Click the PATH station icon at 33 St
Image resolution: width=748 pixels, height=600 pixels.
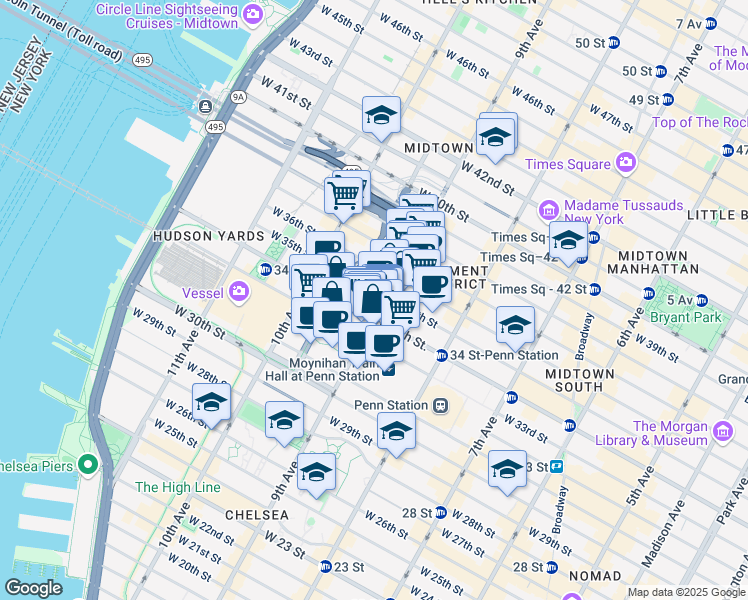click(x=556, y=466)
